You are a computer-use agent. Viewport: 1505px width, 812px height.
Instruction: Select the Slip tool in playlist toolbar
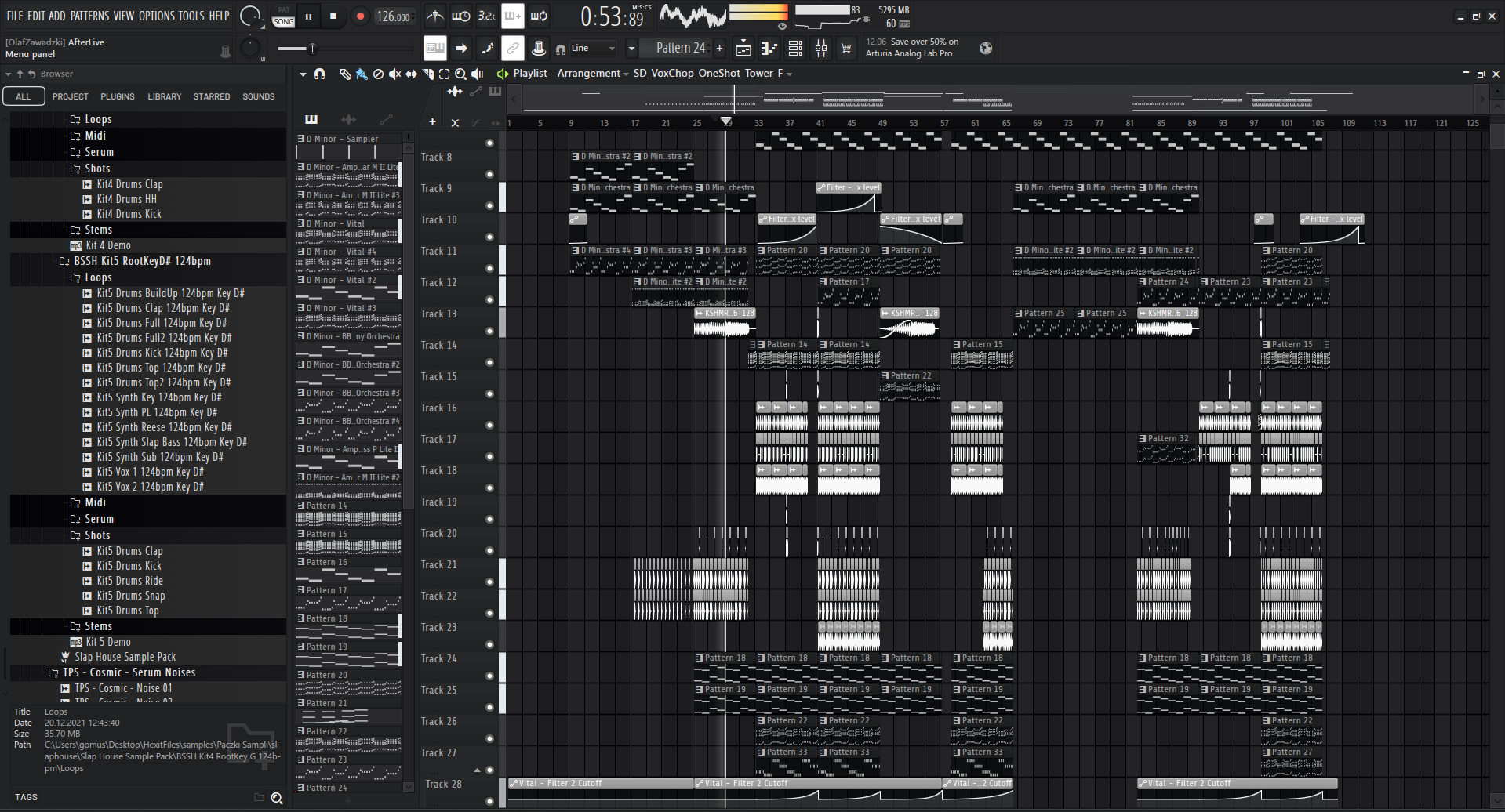411,74
